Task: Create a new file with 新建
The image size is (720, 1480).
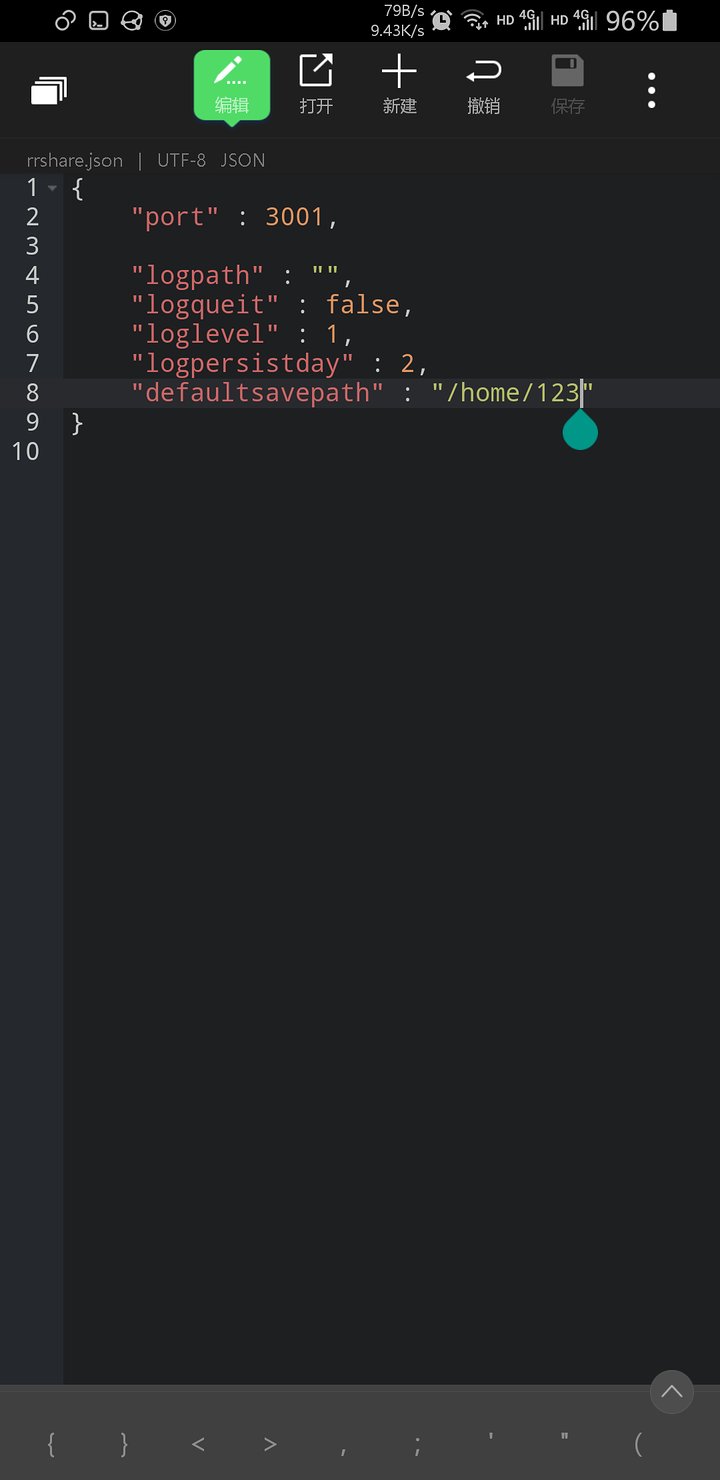Action: (x=399, y=85)
